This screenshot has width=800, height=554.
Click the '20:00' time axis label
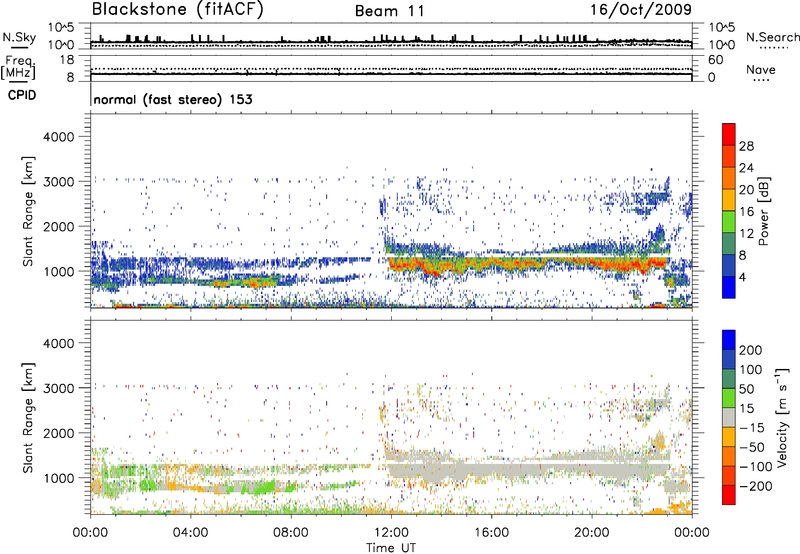(592, 533)
